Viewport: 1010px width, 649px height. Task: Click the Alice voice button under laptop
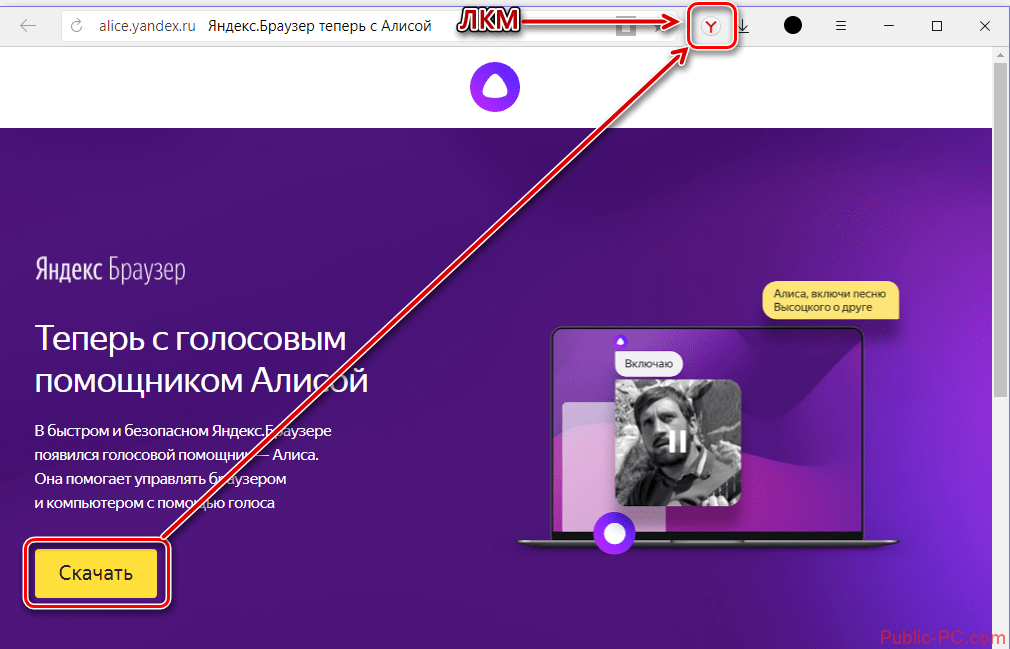614,533
